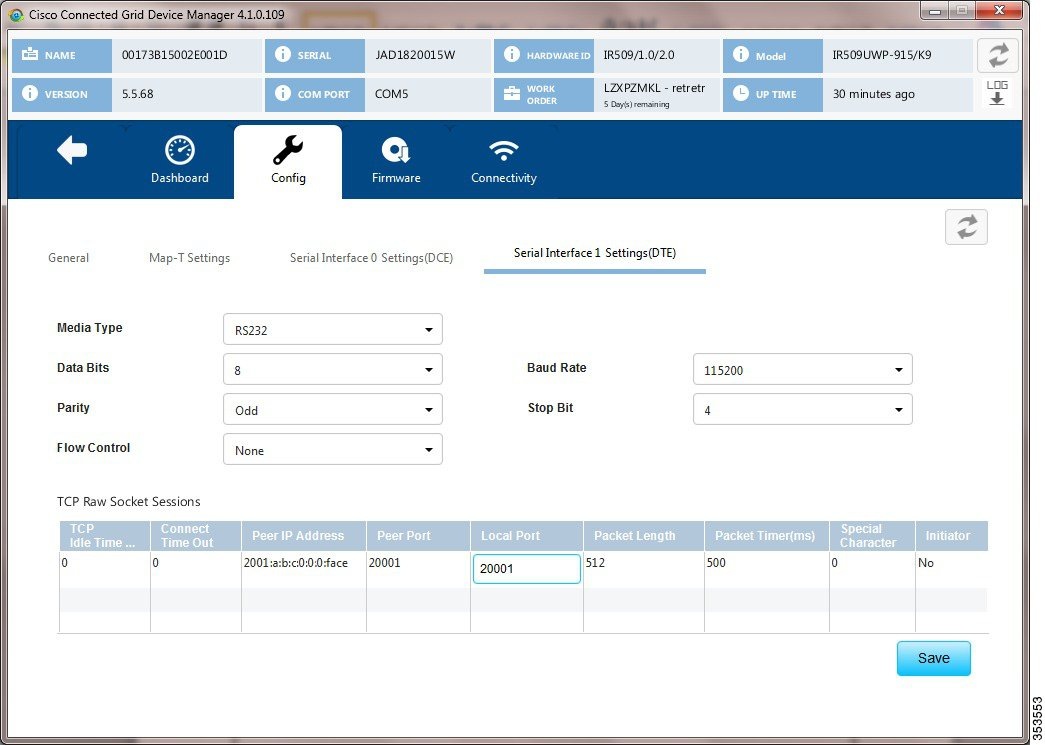Open the Parity dropdown showing Odd
The image size is (1045, 745).
333,409
